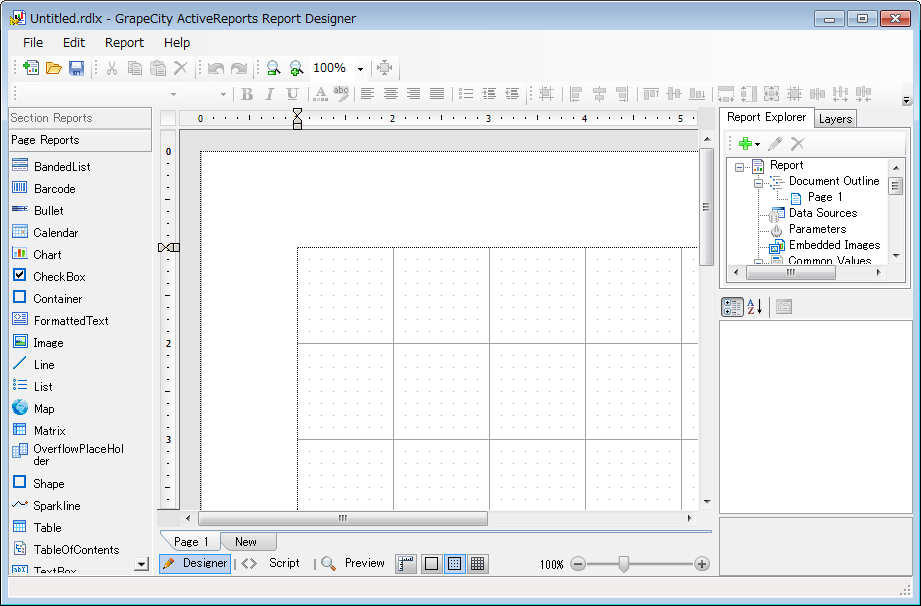The width and height of the screenshot is (921, 606).
Task: Select the FormattedText control in toolbox
Action: pyautogui.click(x=60, y=320)
